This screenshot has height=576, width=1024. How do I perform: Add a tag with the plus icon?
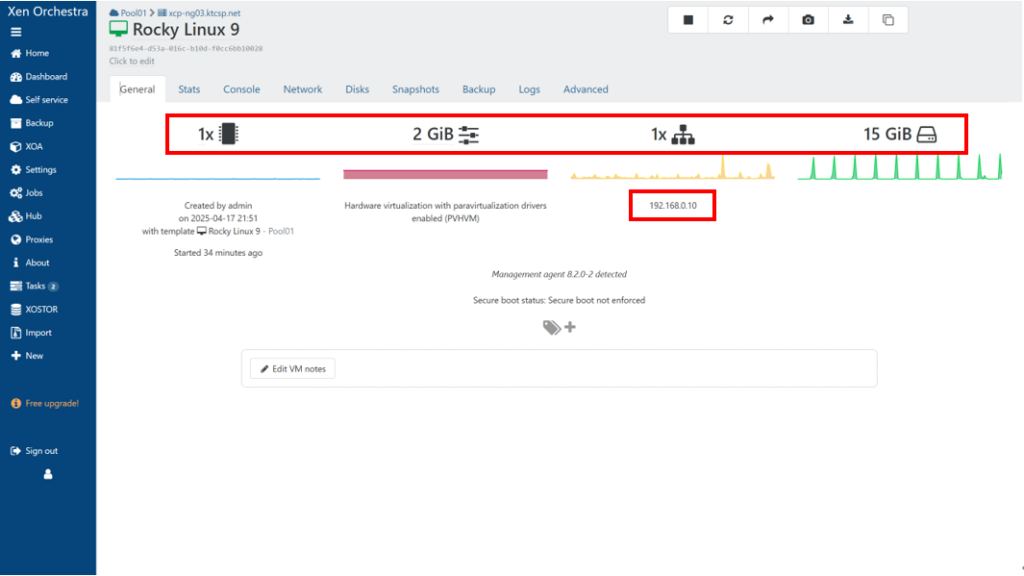570,327
